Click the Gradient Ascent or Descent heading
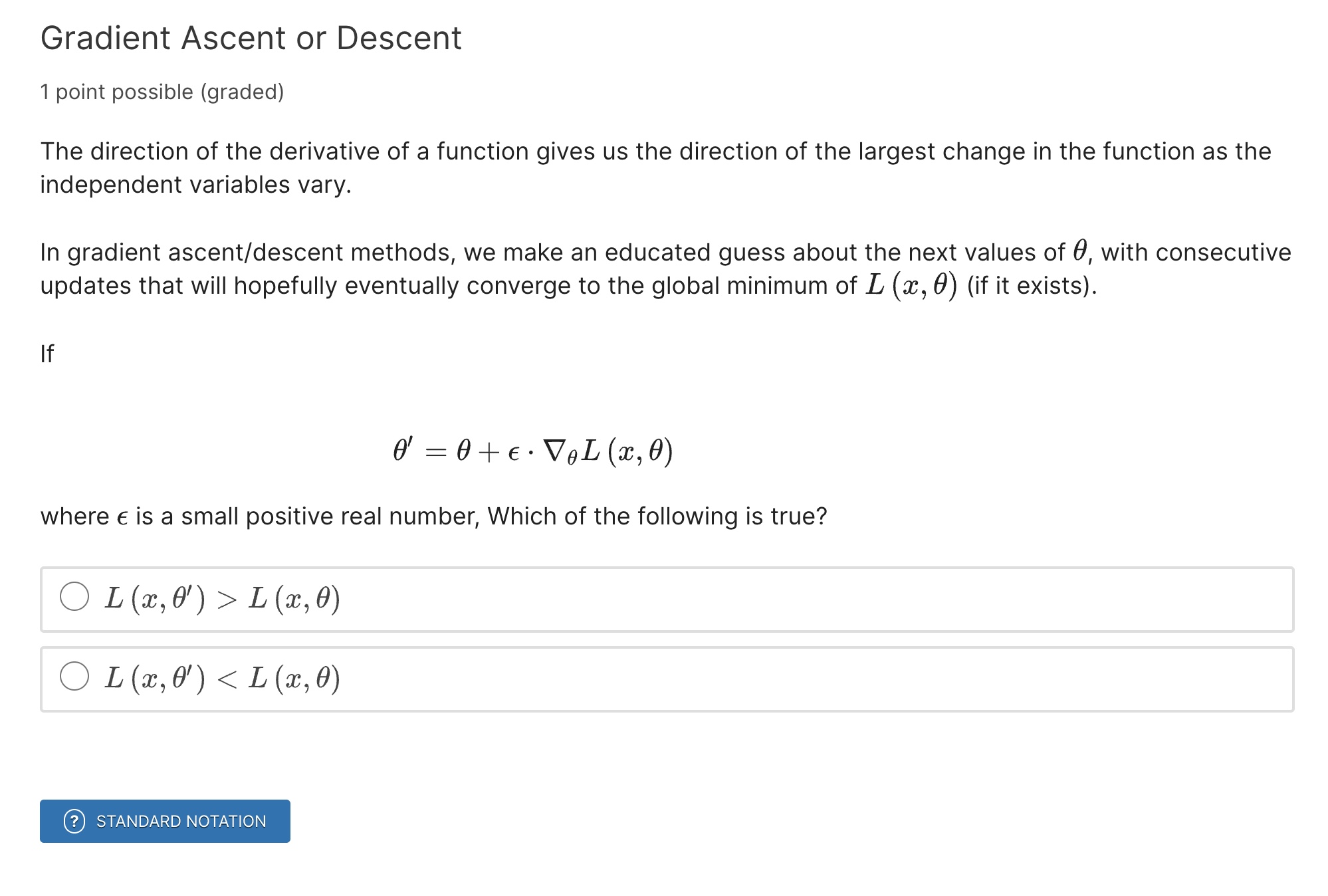The width and height of the screenshot is (1328, 896). pos(250,38)
